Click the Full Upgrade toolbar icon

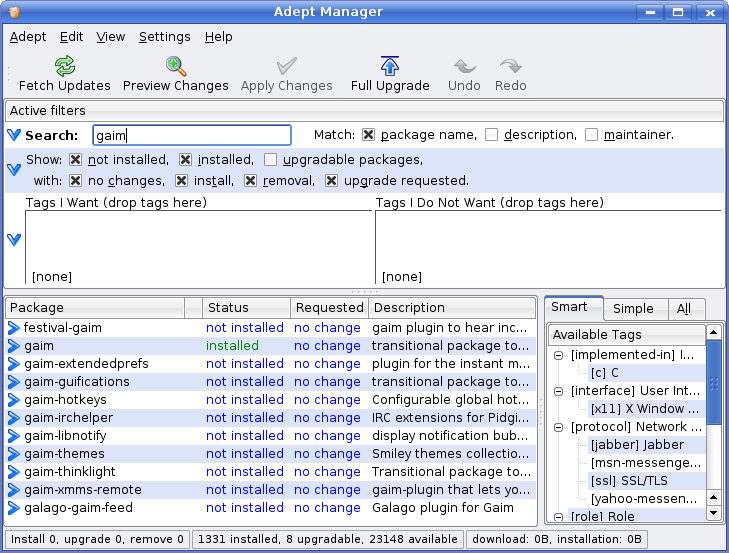tap(390, 67)
